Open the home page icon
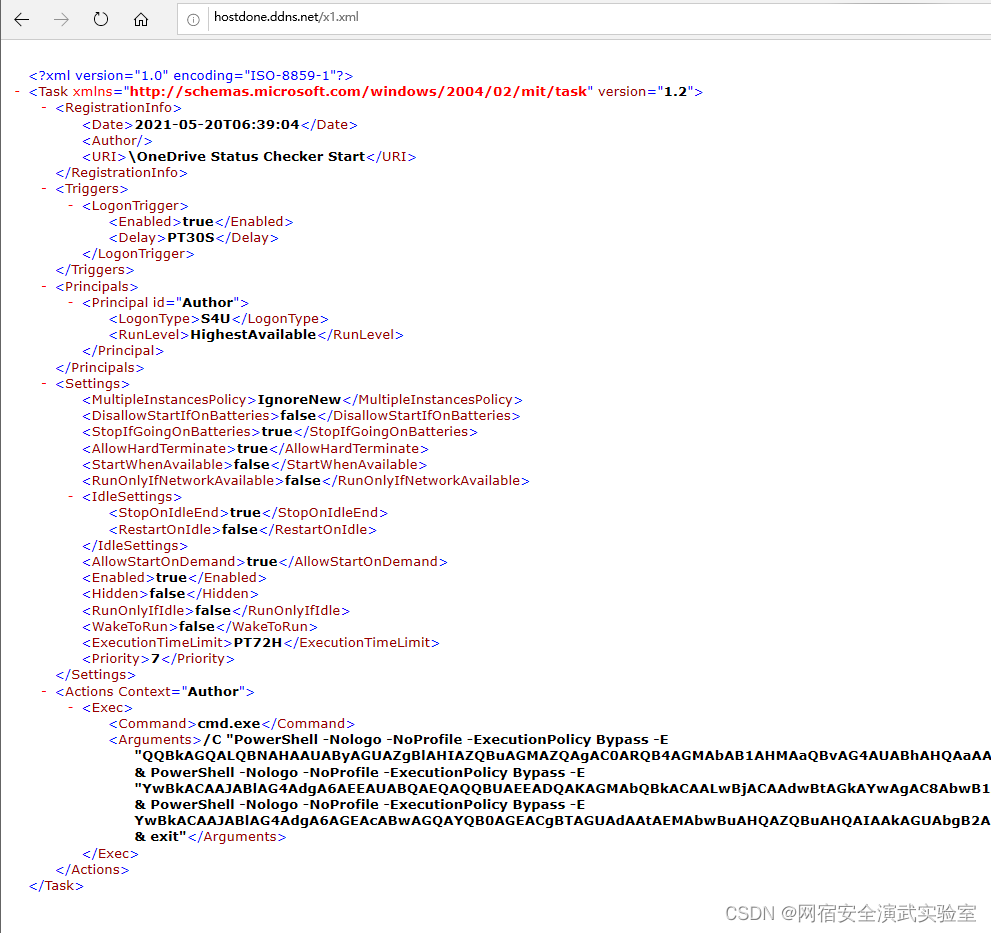This screenshot has height=933, width=991. [x=141, y=20]
